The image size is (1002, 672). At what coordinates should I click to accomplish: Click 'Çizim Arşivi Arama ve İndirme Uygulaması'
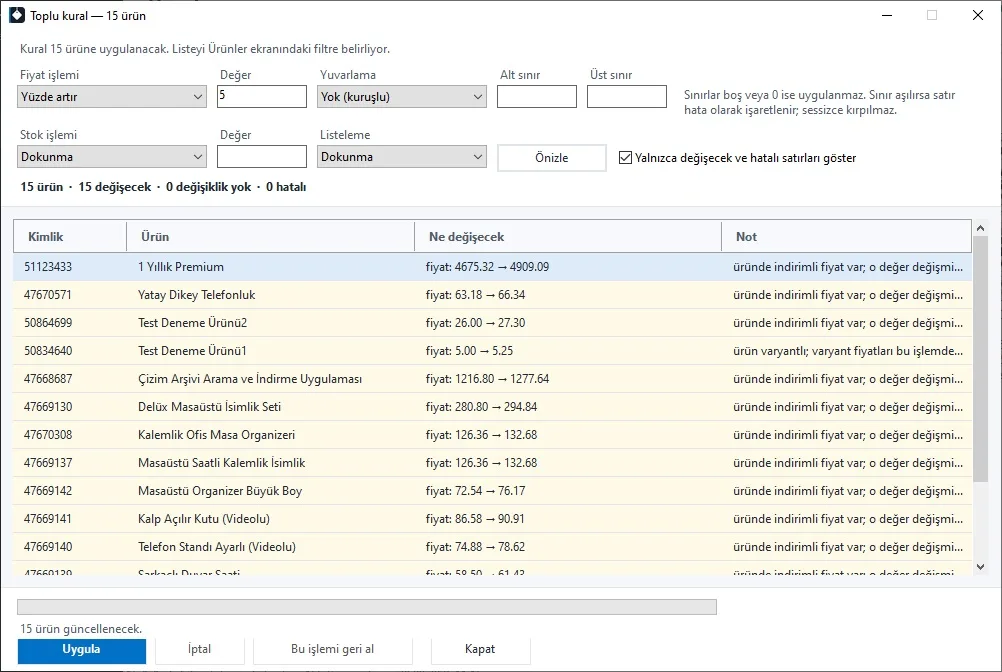pos(250,379)
